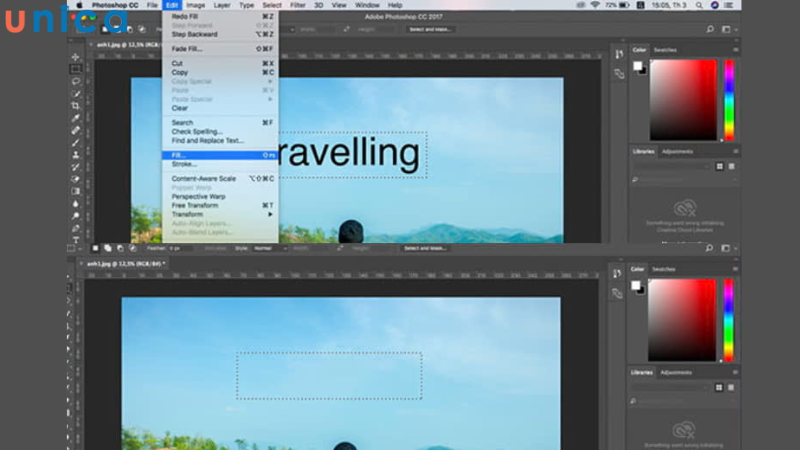Enable Add to selection mode in lower options bar
Viewport: 800px width, 450px height.
coord(108,248)
